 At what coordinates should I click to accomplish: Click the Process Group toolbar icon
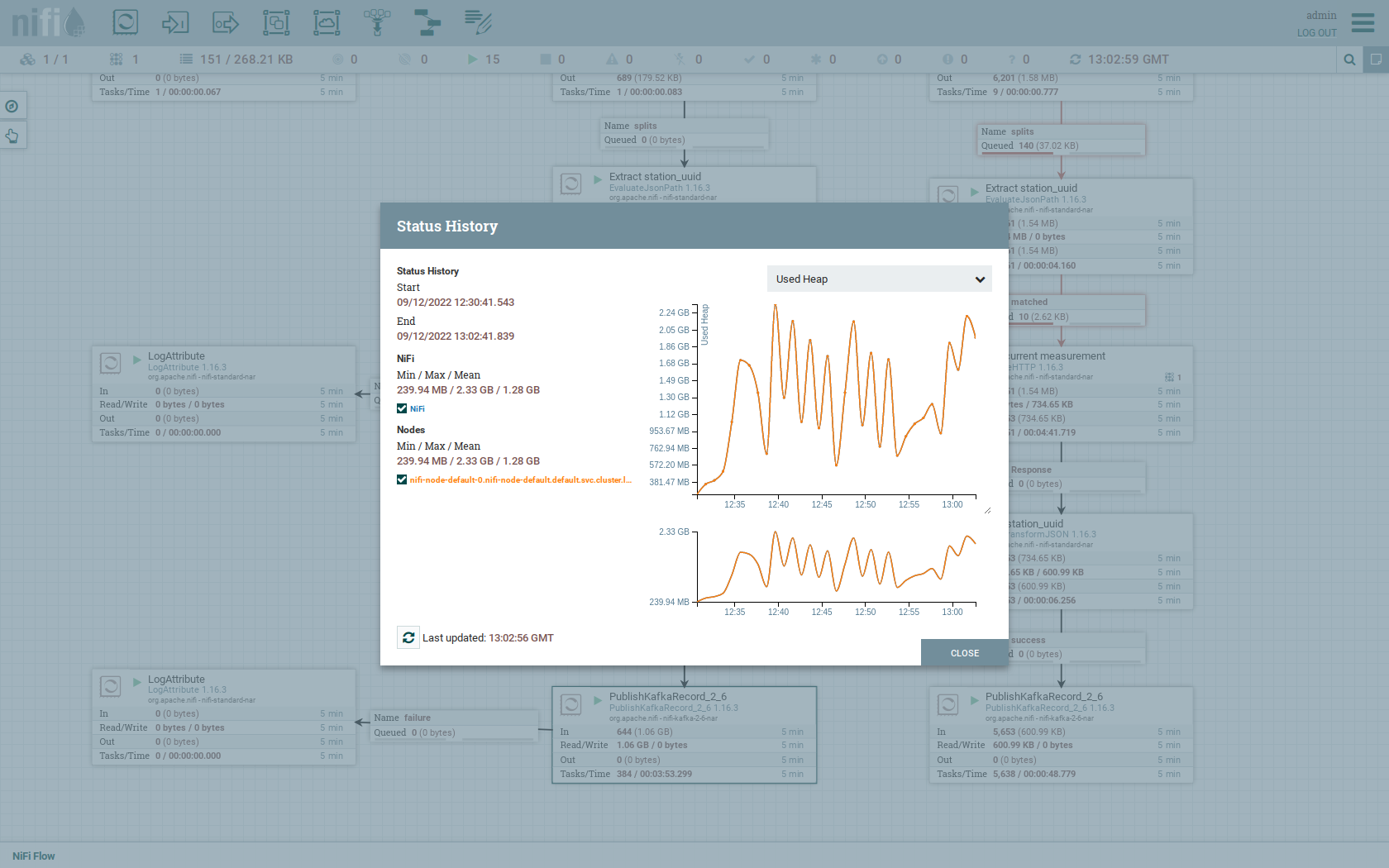(x=276, y=22)
